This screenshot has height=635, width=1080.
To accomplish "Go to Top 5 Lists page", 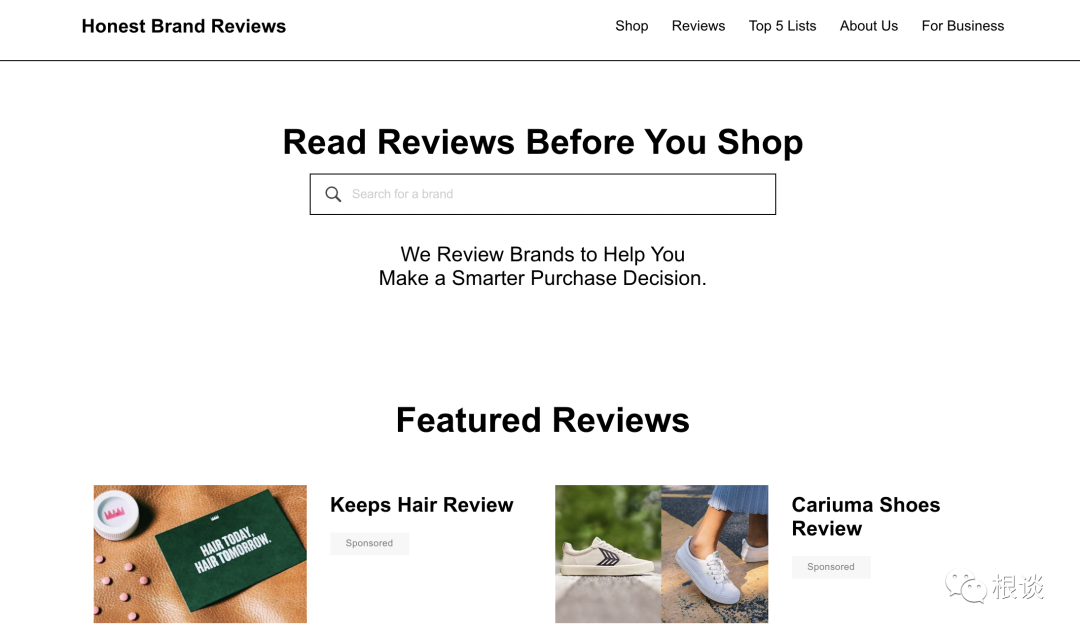I will pos(782,26).
